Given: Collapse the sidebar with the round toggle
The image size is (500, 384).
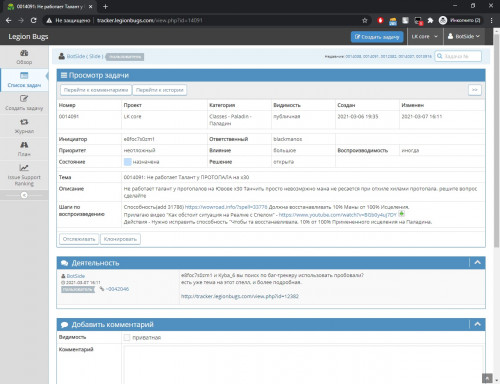Looking at the screenshot, I should pos(24,195).
